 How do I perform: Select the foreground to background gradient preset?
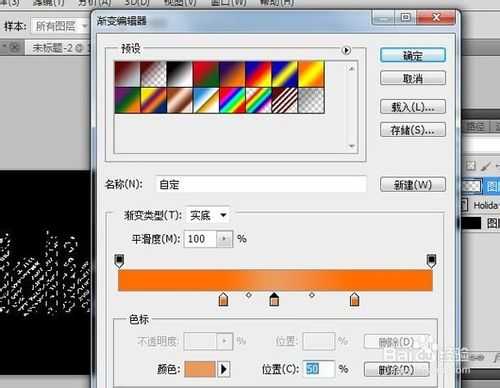[127, 74]
